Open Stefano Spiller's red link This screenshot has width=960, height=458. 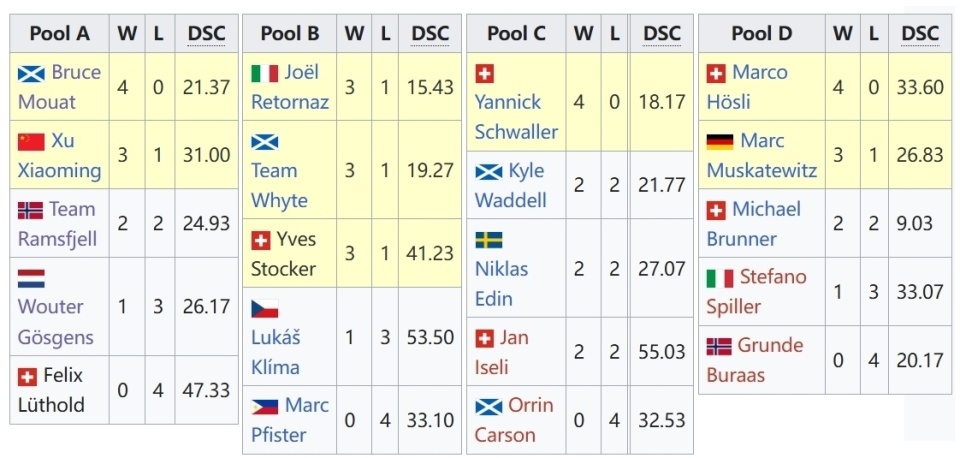pyautogui.click(x=757, y=292)
